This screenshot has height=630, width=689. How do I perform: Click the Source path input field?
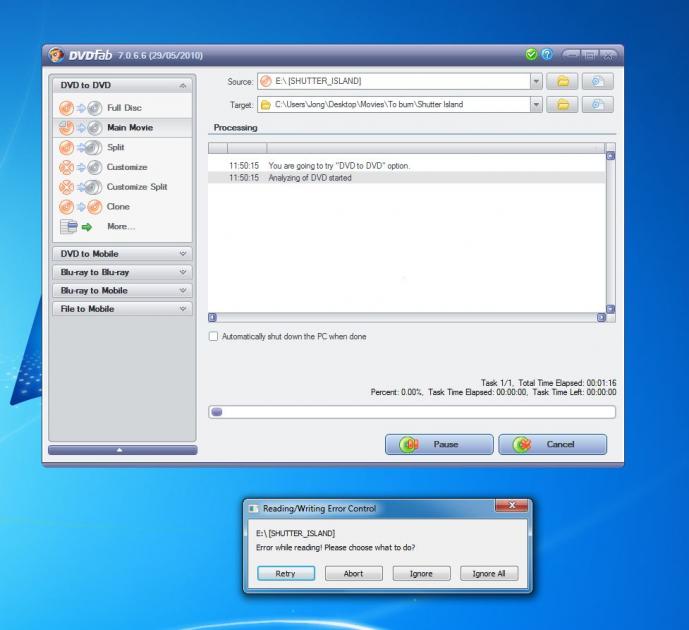click(394, 81)
